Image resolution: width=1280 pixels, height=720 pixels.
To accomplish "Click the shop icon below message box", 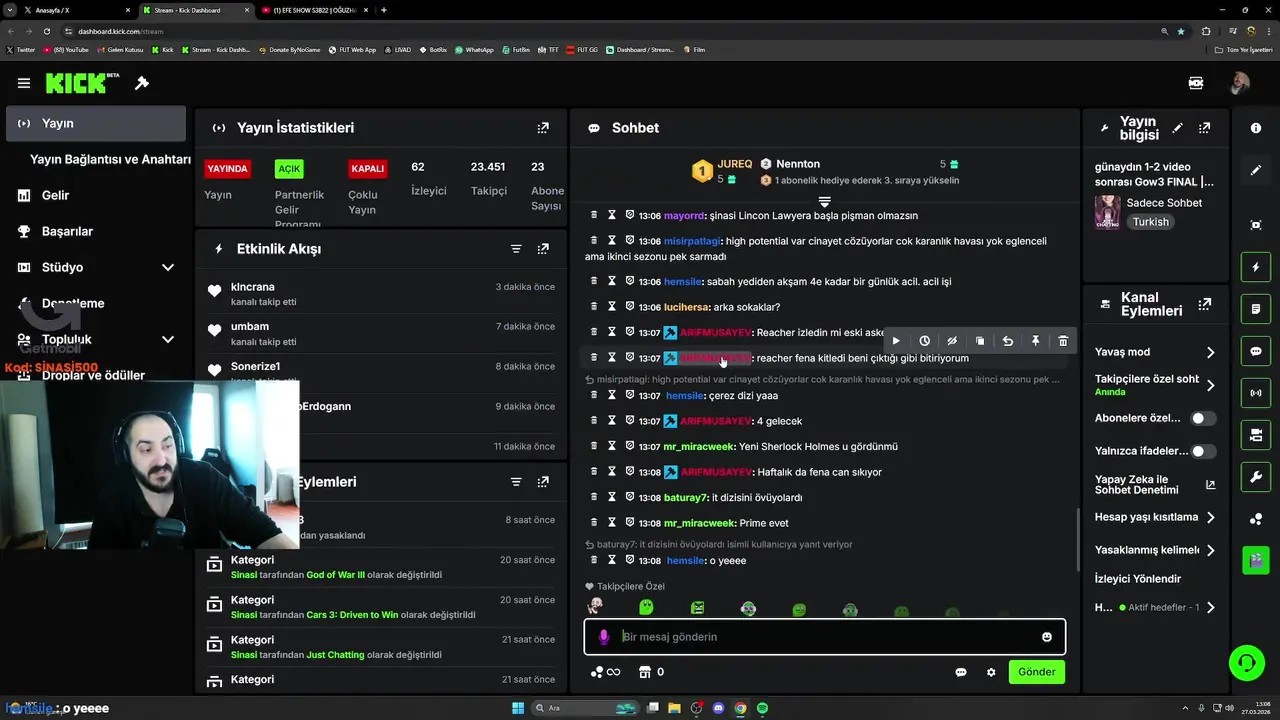I will pyautogui.click(x=645, y=672).
